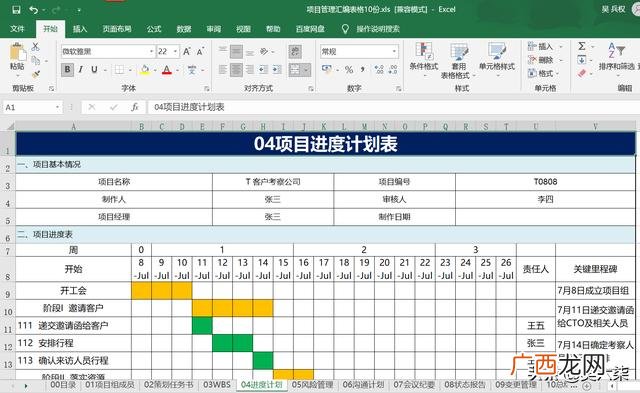Select column A header

[73, 127]
